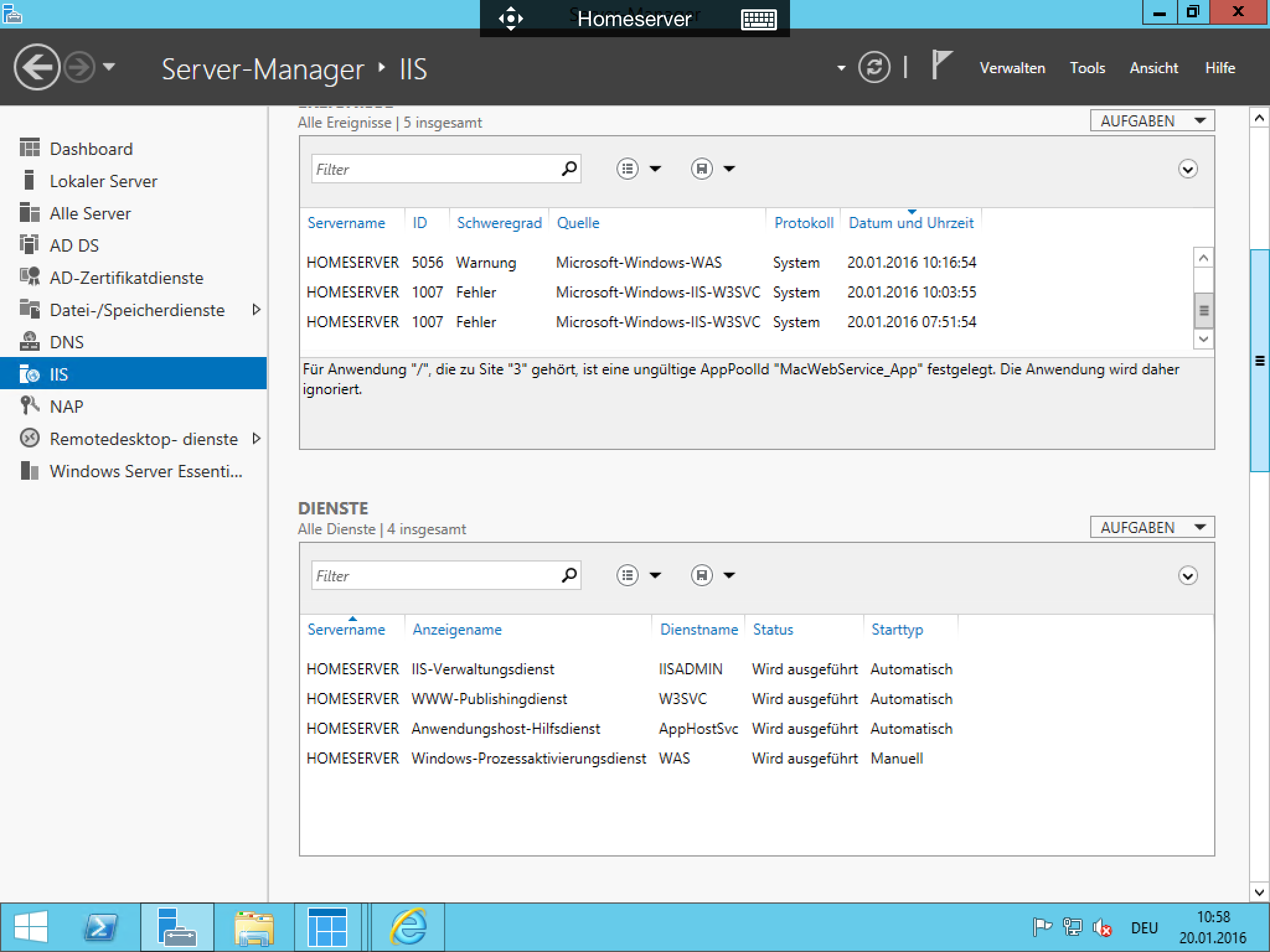This screenshot has width=1270, height=952.
Task: Sort services by Anzeigename column
Action: coord(457,630)
